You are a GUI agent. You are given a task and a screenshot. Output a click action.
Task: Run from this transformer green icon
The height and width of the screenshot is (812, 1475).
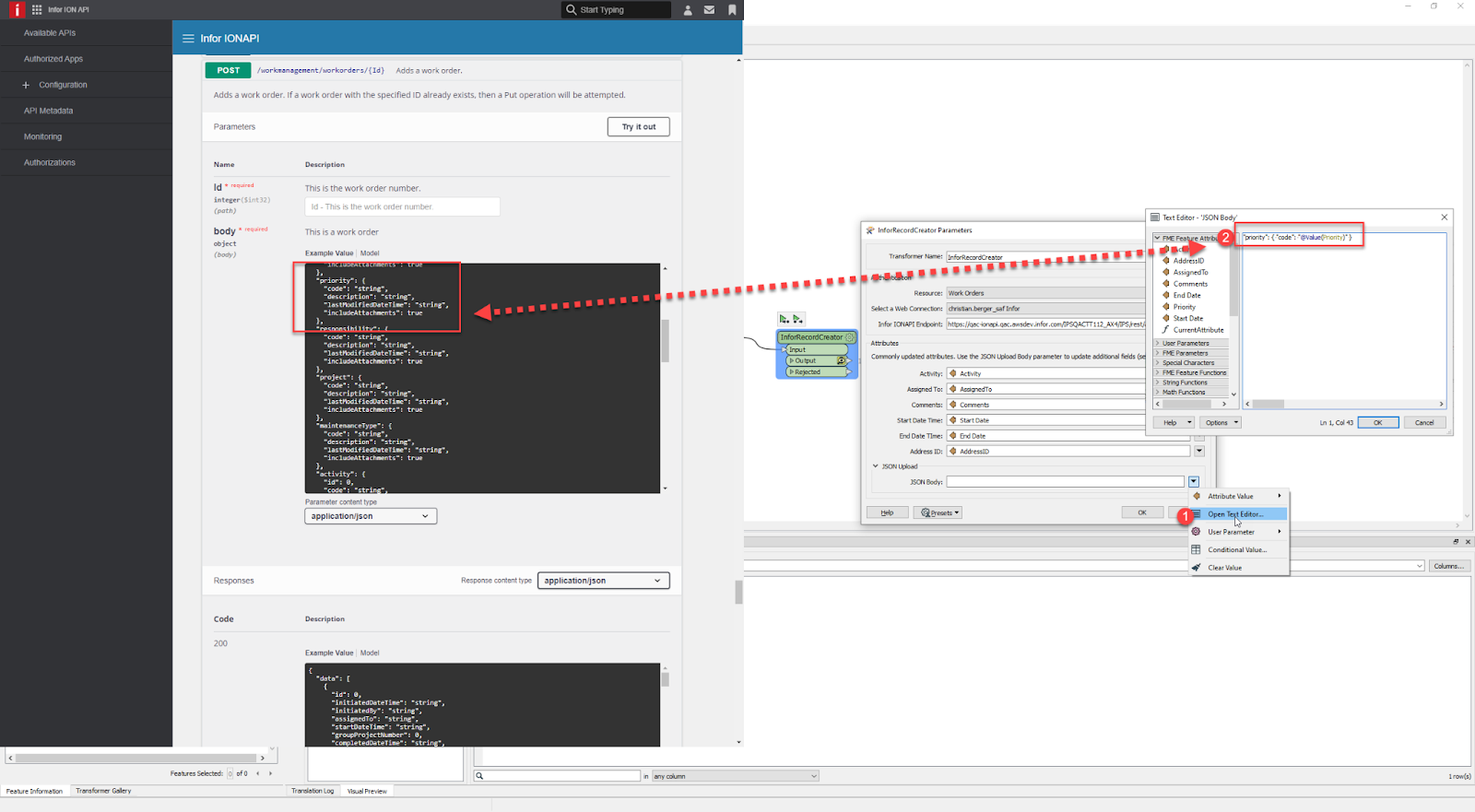click(x=797, y=319)
